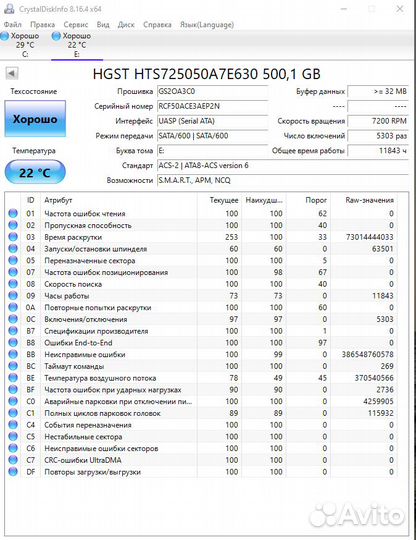Select raw value 386548760578
Screen dimensions: 416x540
[x=367, y=354]
